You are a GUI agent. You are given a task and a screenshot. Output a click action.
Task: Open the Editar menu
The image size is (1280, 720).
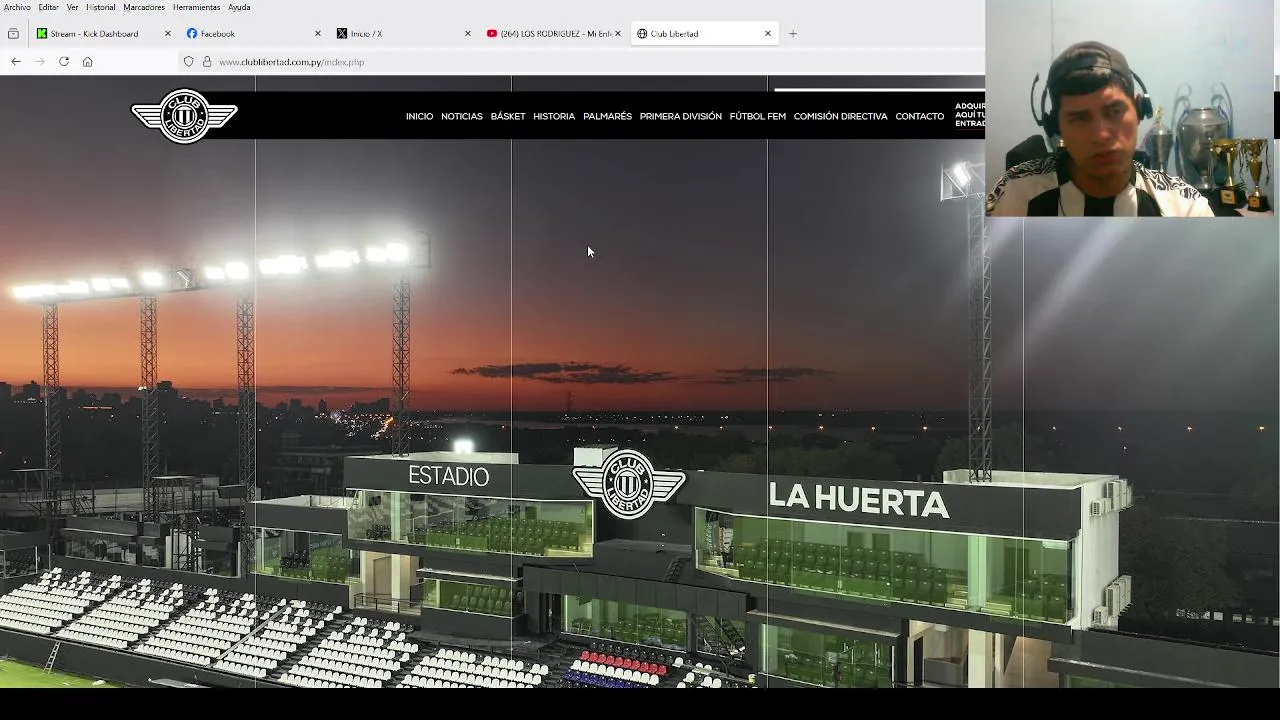[48, 7]
